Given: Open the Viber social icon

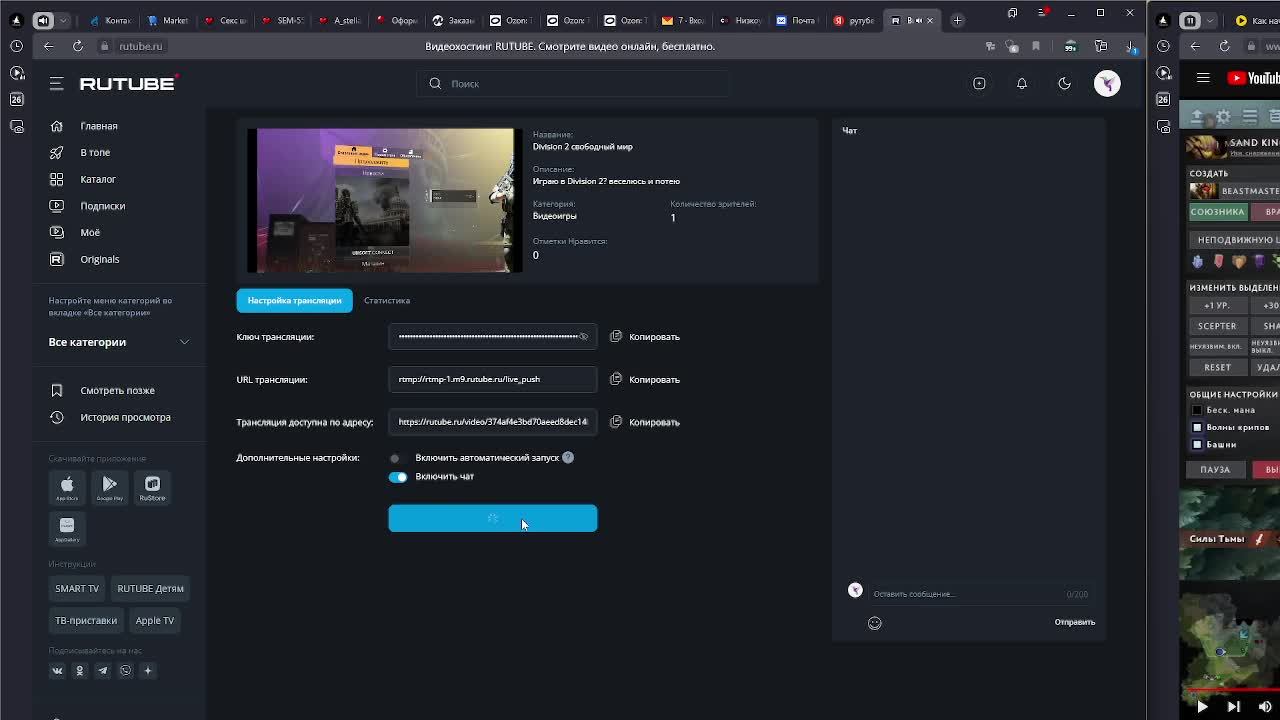Looking at the screenshot, I should (125, 671).
